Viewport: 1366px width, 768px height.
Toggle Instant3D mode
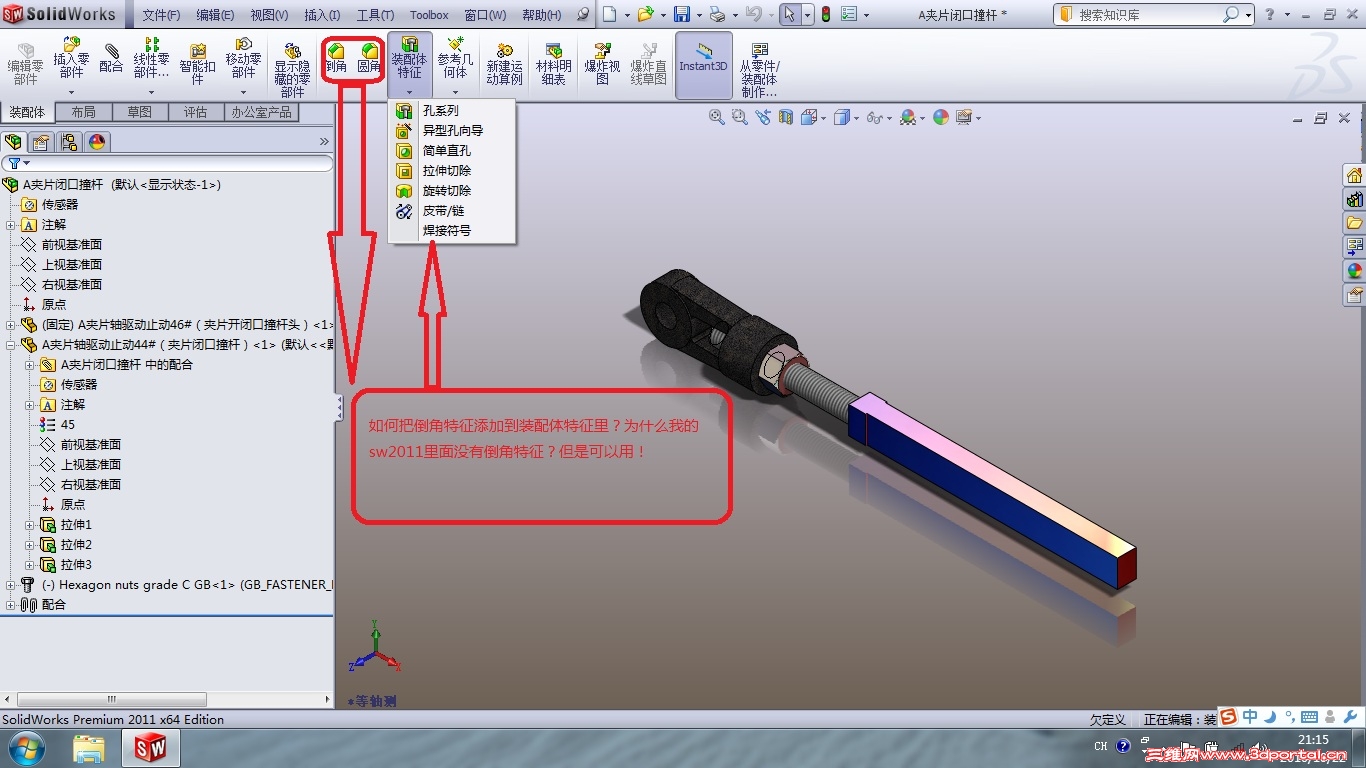click(704, 65)
